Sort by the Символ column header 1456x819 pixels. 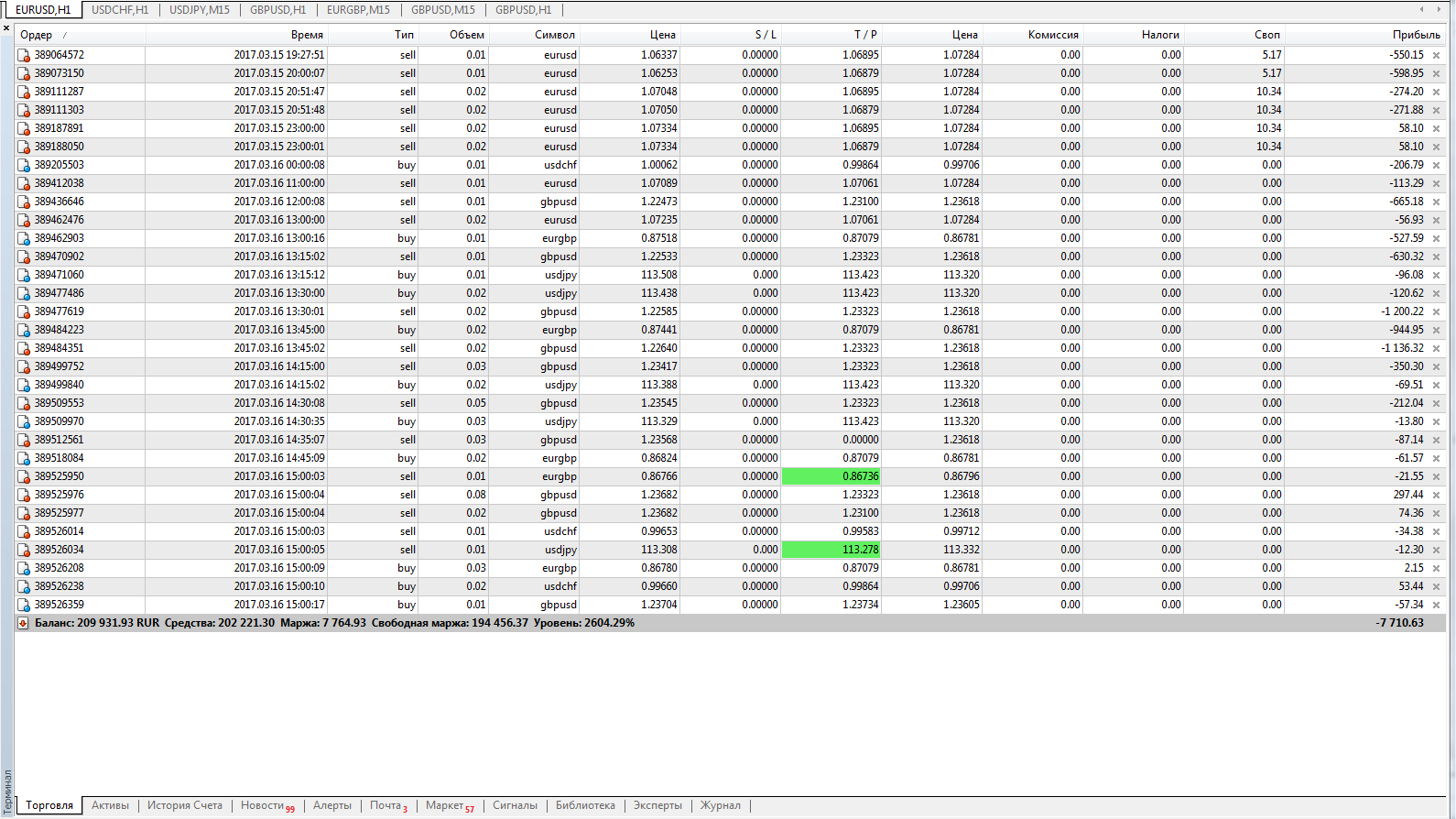(555, 35)
